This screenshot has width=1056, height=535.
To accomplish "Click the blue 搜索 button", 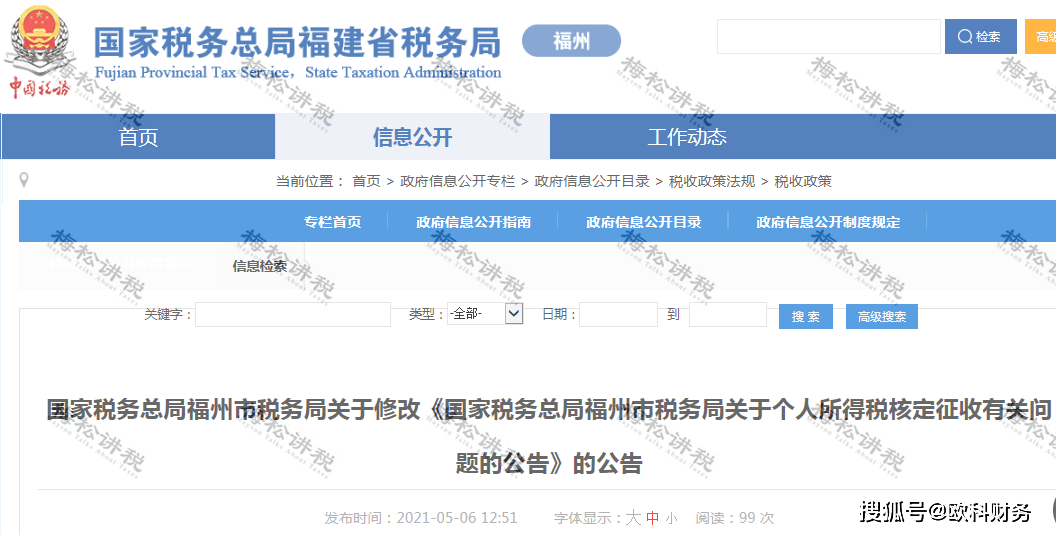I will click(805, 317).
